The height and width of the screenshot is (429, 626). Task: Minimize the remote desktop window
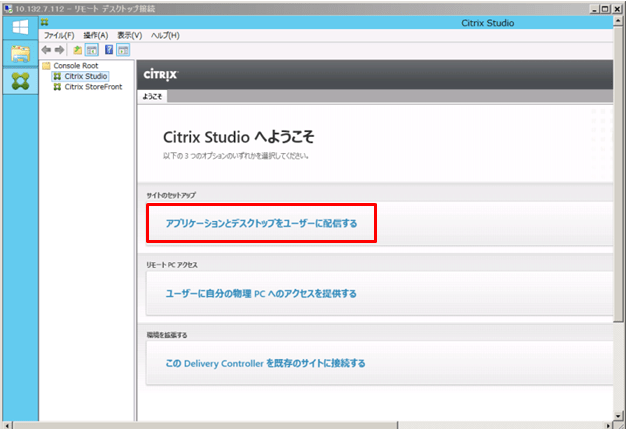pos(595,8)
